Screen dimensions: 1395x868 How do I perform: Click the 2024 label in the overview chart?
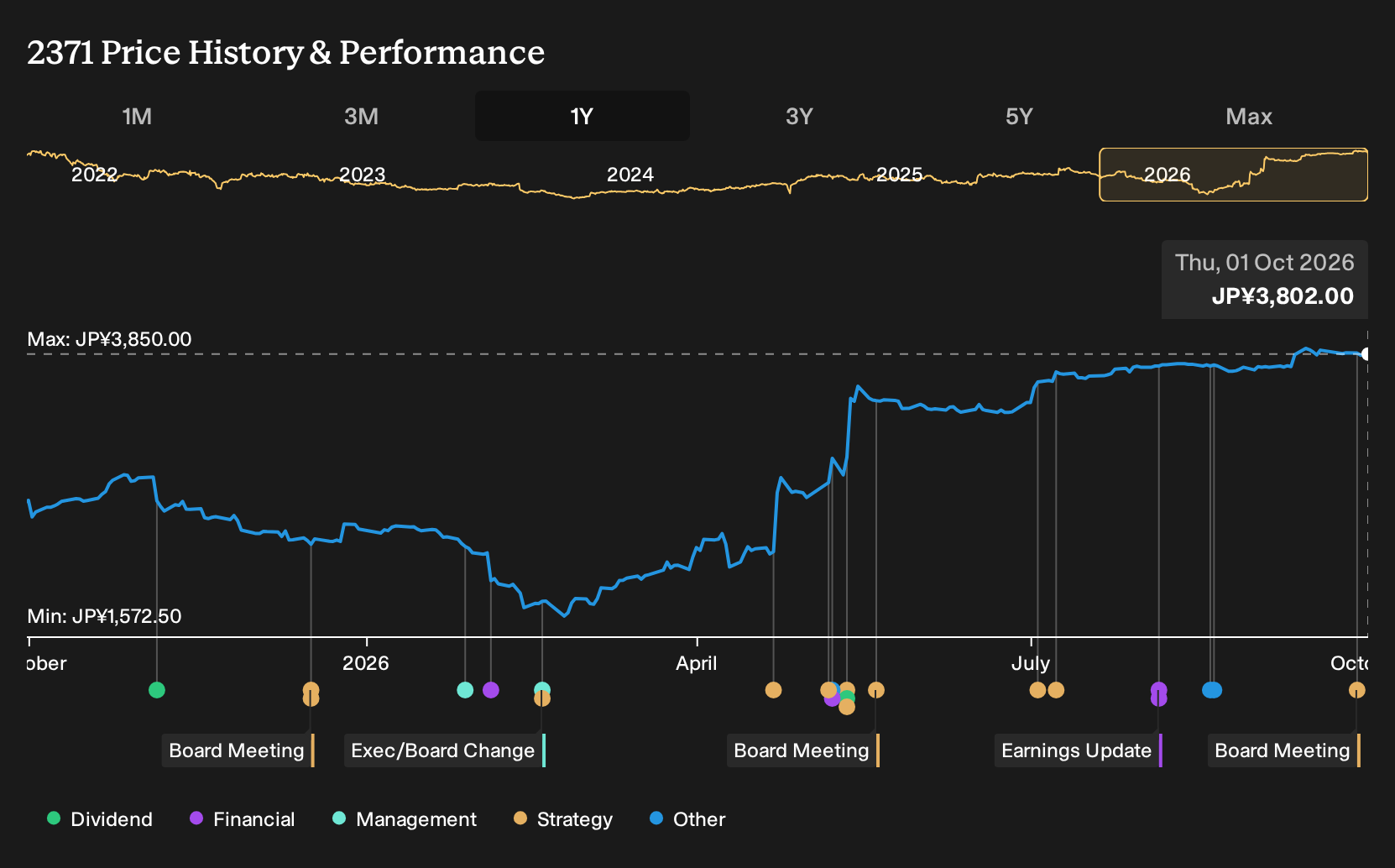(630, 175)
